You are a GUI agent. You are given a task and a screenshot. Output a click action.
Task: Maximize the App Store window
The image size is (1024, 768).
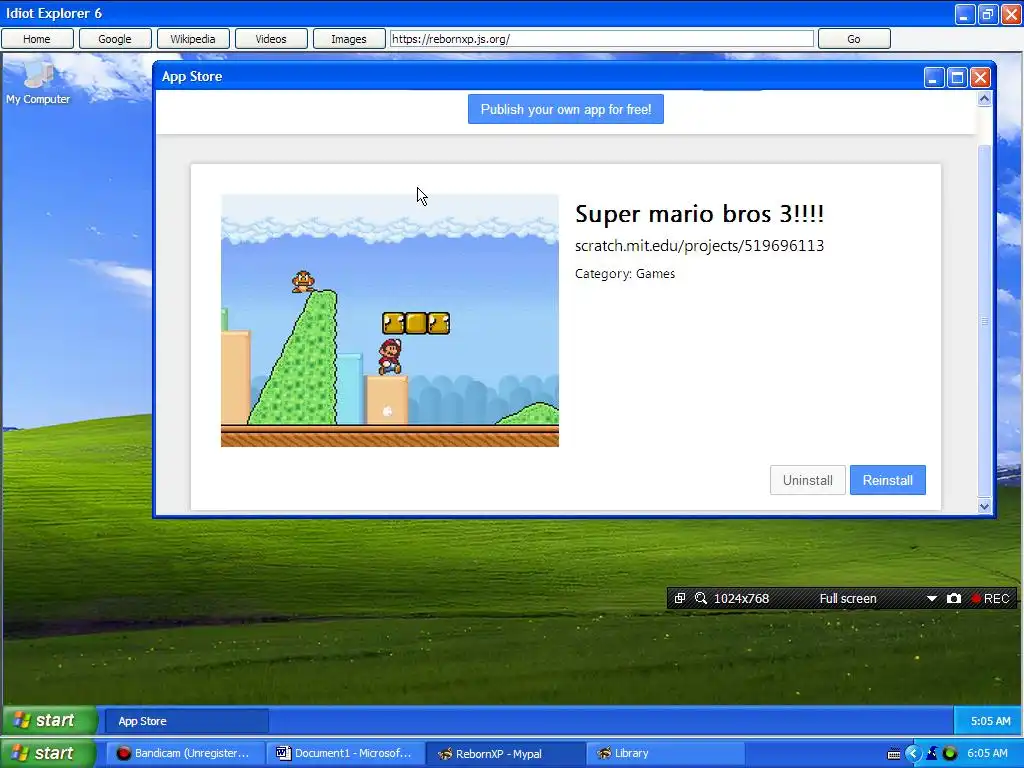[x=957, y=78]
